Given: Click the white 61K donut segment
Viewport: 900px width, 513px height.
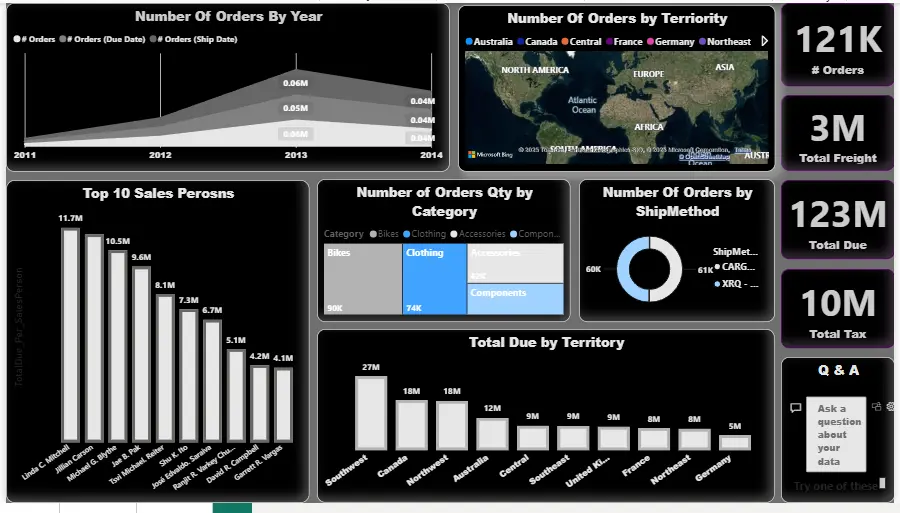Looking at the screenshot, I should (x=676, y=269).
